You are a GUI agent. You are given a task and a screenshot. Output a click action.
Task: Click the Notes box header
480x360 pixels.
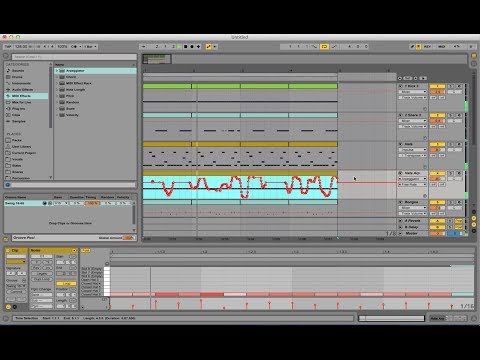coord(53,250)
